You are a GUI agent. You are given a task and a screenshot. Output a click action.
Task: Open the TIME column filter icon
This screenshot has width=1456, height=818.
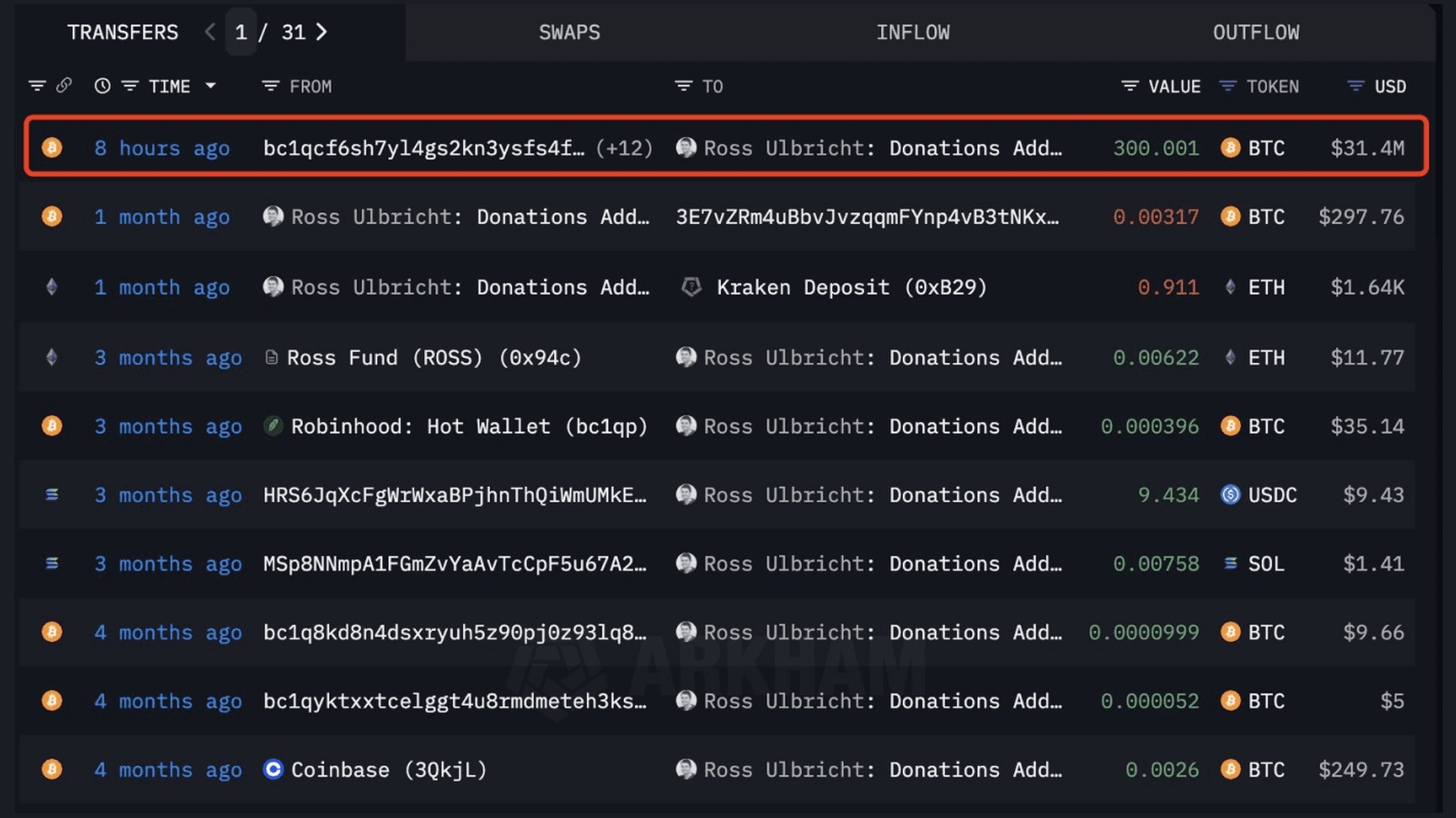tap(130, 86)
